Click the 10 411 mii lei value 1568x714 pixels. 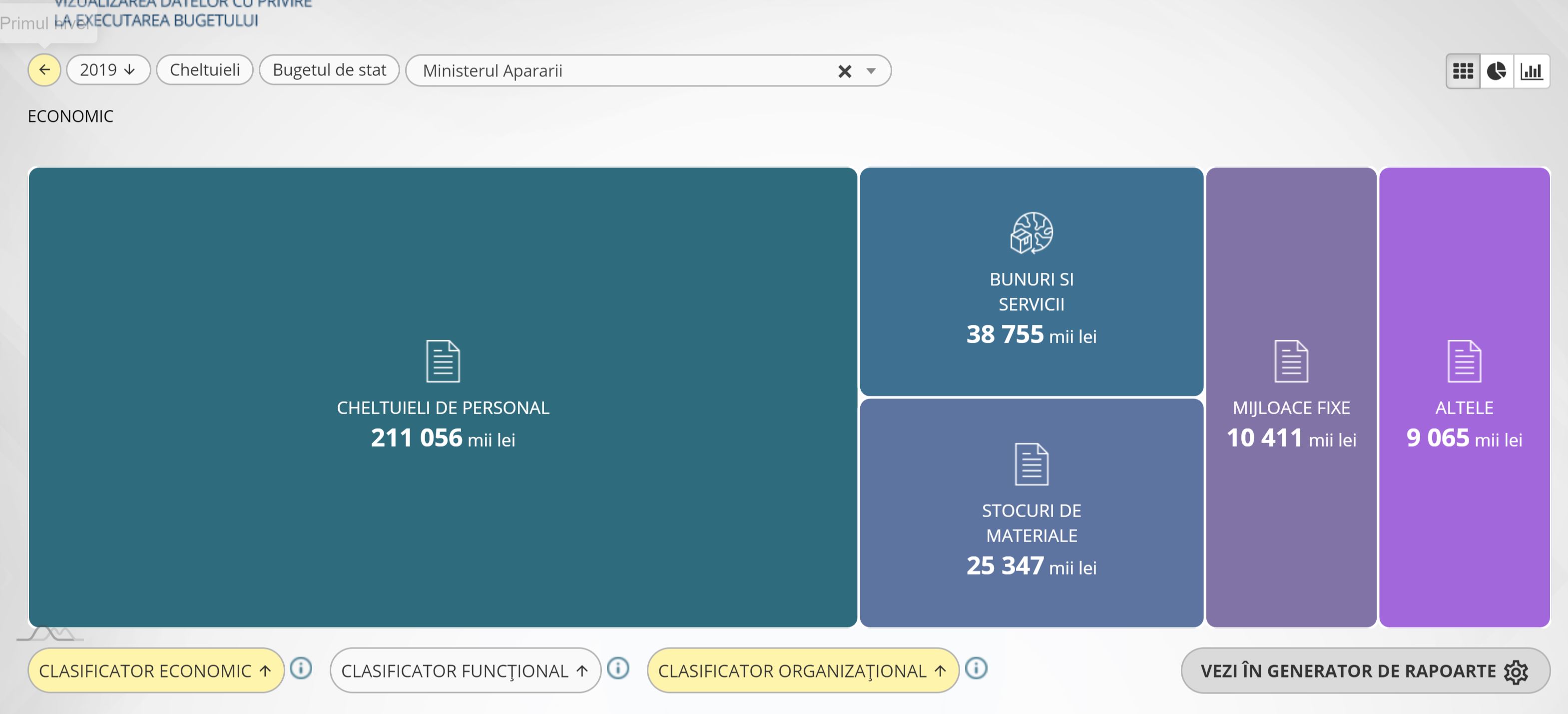pos(1291,438)
